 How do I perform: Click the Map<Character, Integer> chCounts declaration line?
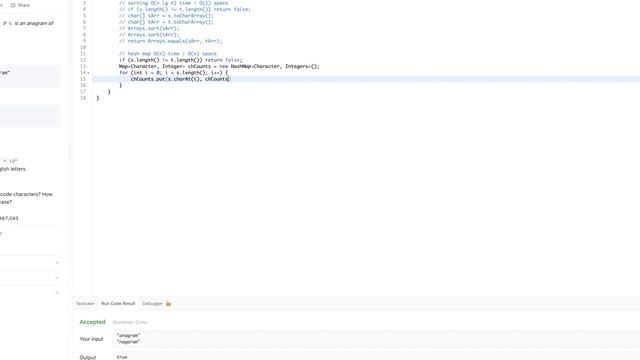pyautogui.click(x=219, y=67)
